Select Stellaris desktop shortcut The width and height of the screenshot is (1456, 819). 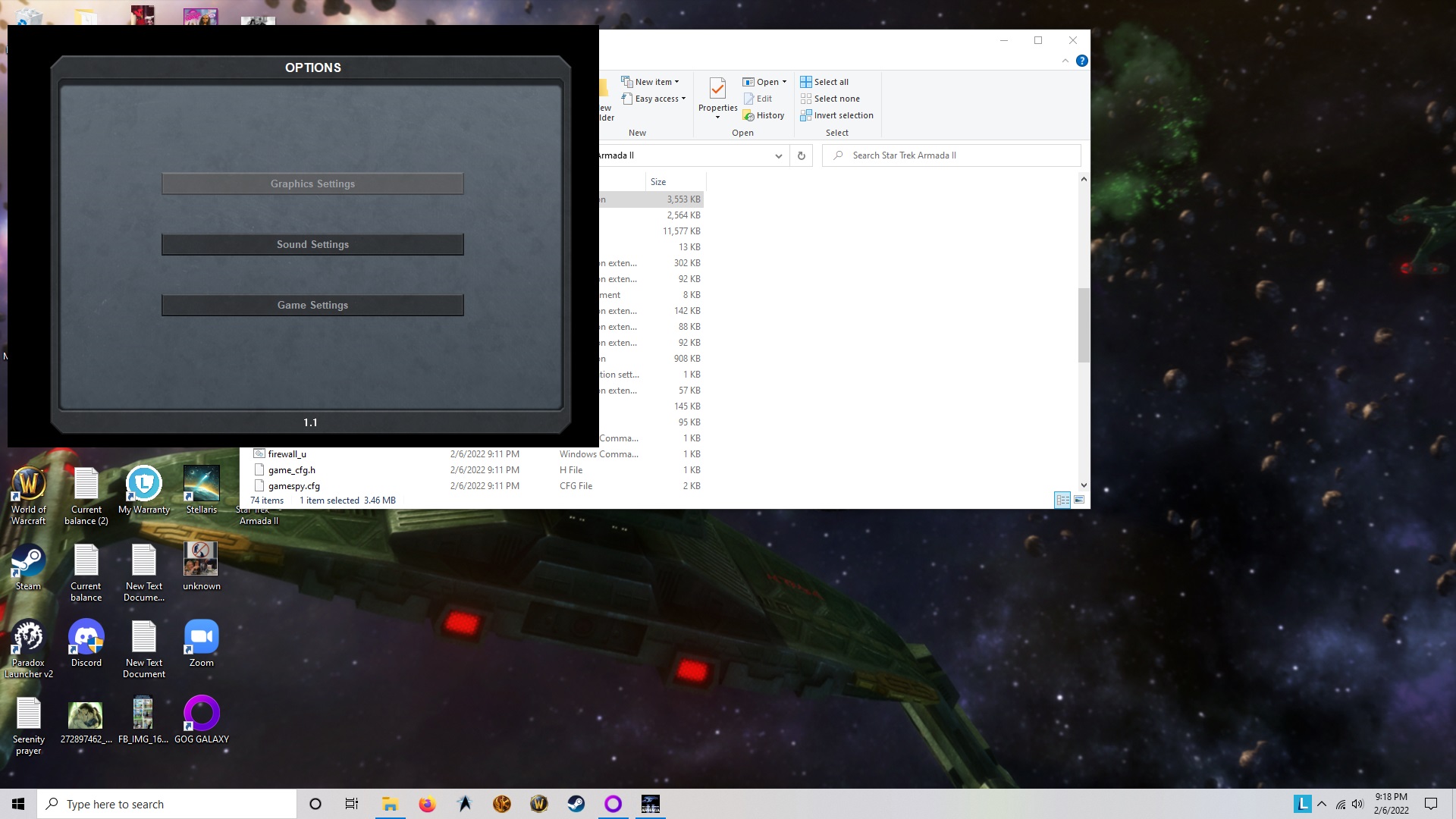coord(202,490)
